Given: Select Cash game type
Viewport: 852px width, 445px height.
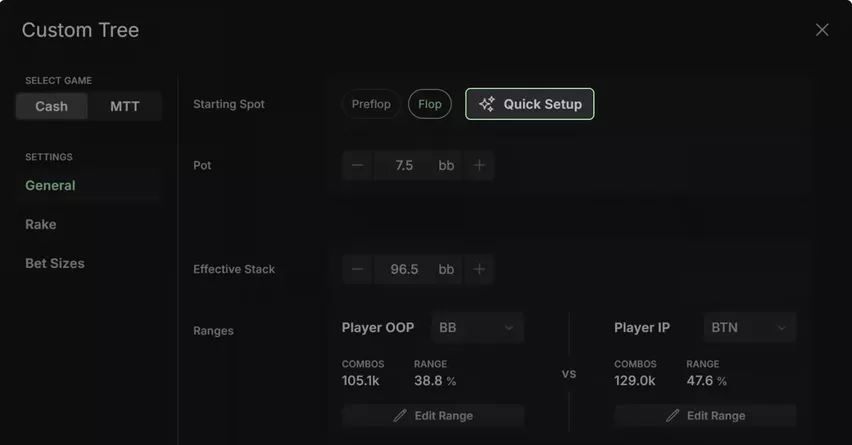Looking at the screenshot, I should 52,106.
